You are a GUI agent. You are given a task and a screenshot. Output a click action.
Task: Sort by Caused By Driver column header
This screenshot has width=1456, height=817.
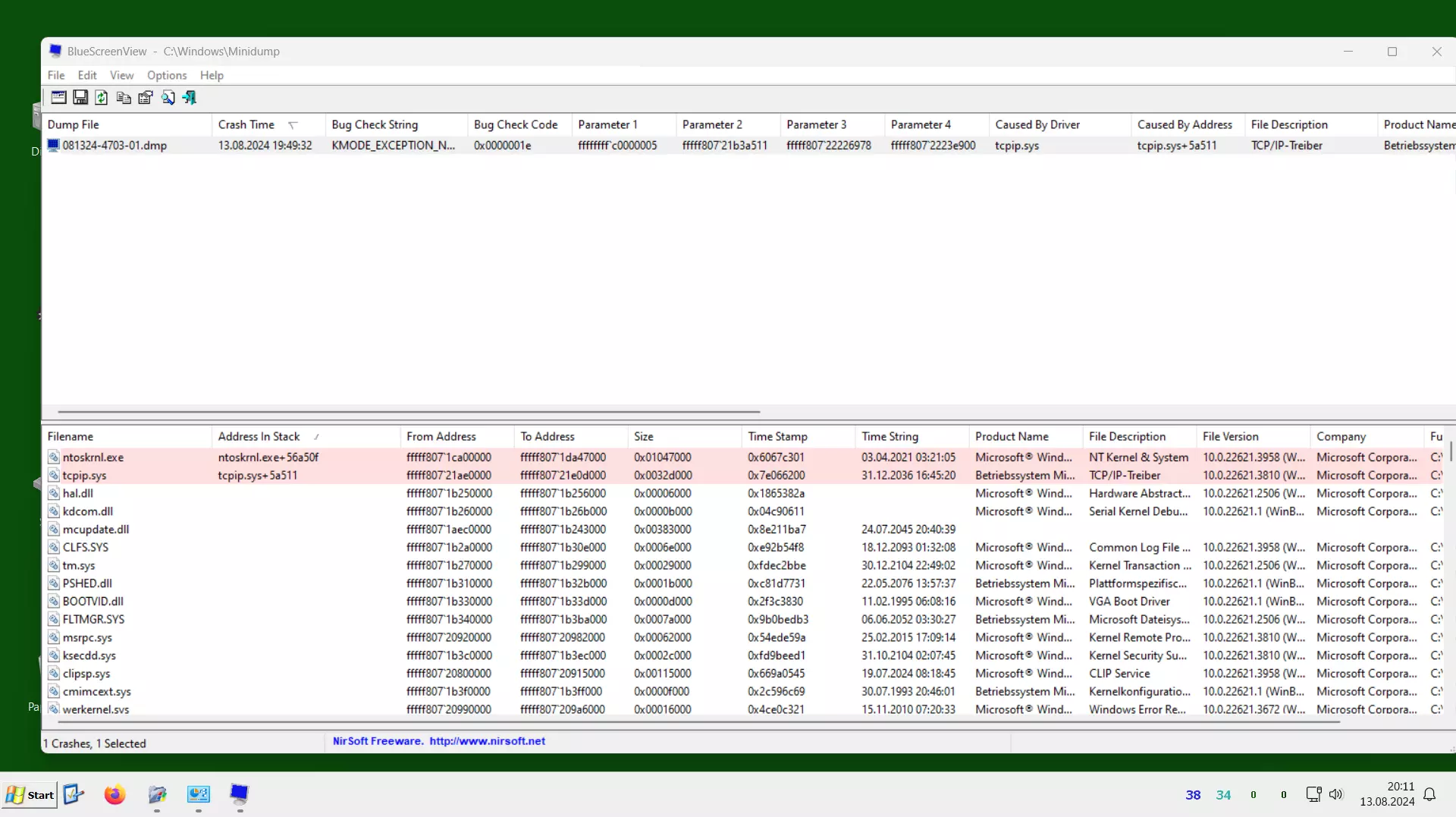(1060, 124)
